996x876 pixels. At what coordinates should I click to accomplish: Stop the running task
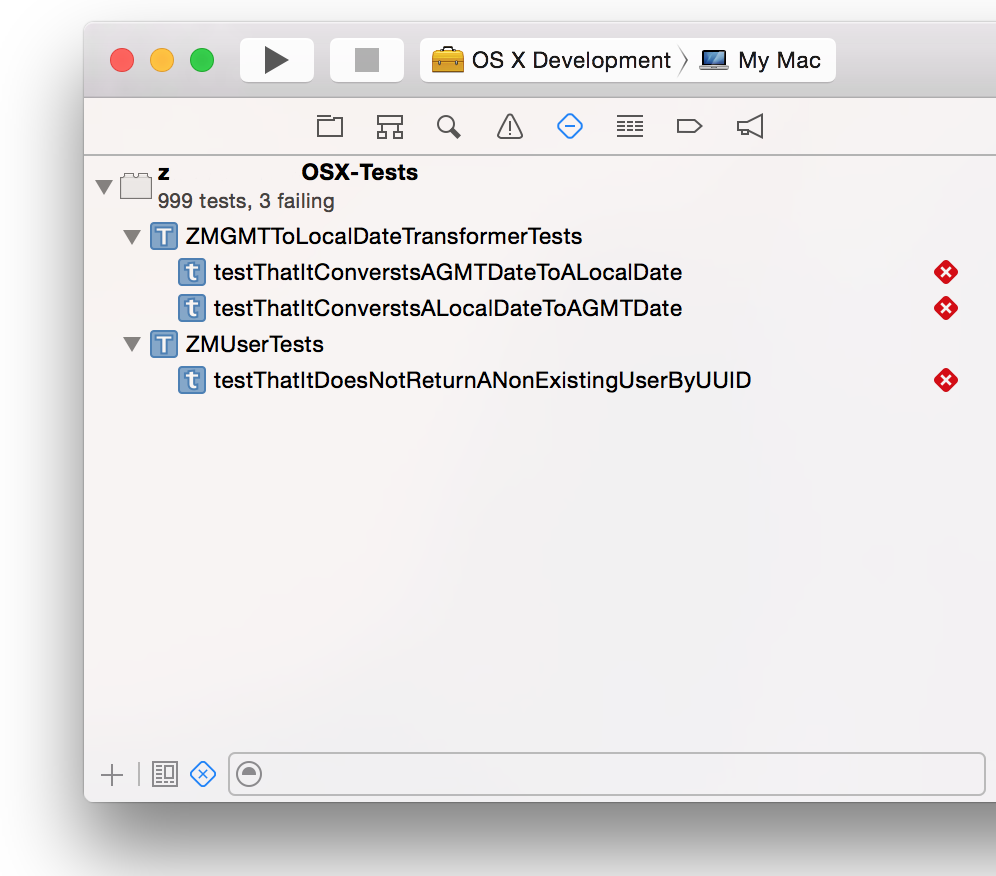[x=367, y=60]
